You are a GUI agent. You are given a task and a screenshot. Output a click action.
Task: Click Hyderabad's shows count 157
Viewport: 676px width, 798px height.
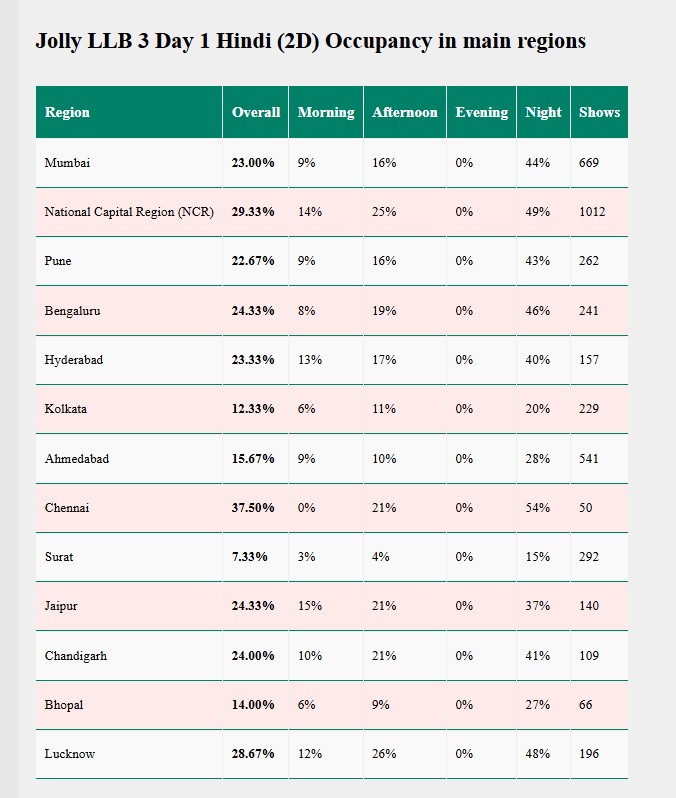(x=589, y=359)
